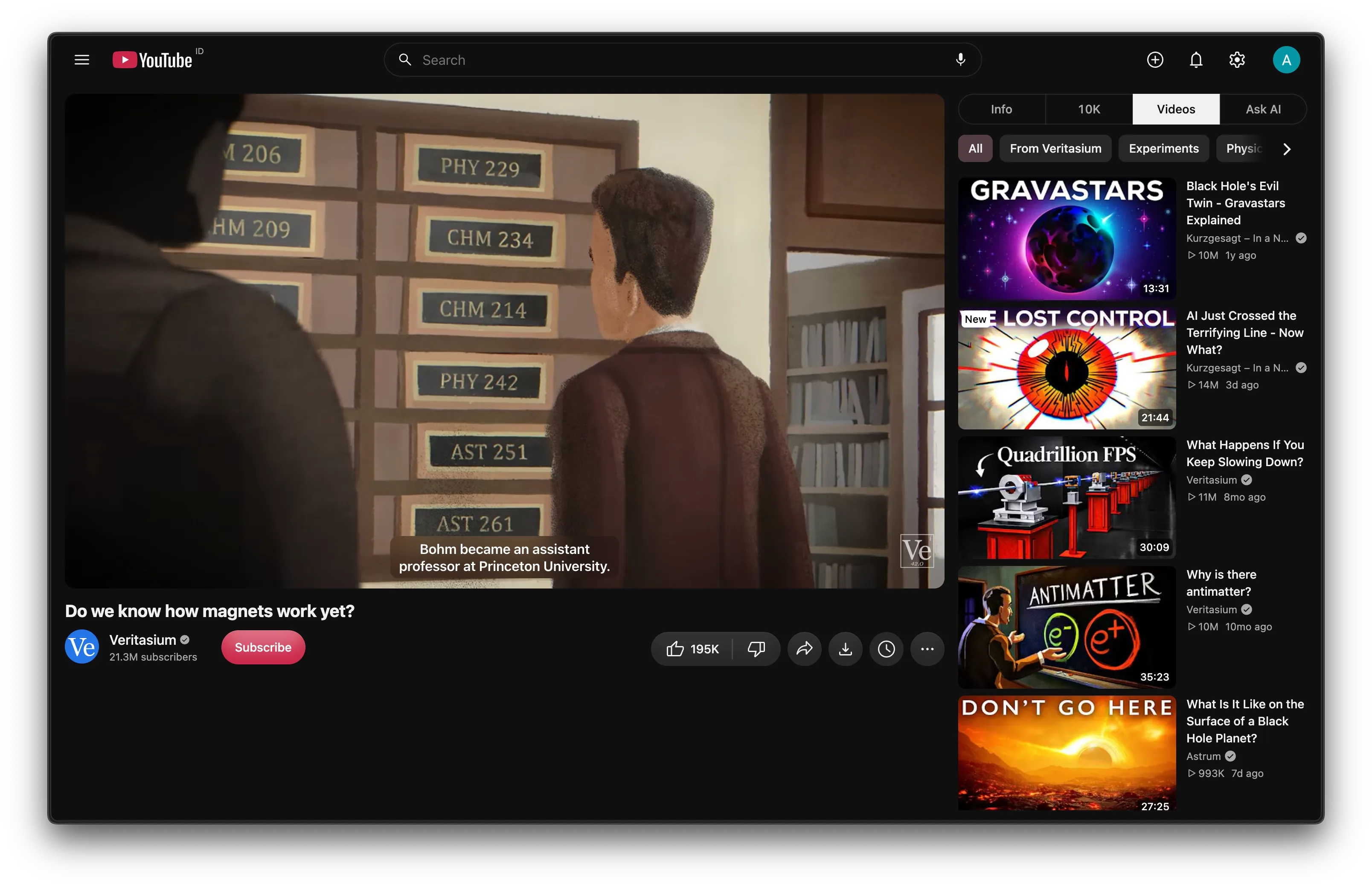Click the video player to pause
Image resolution: width=1372 pixels, height=887 pixels.
tap(504, 341)
